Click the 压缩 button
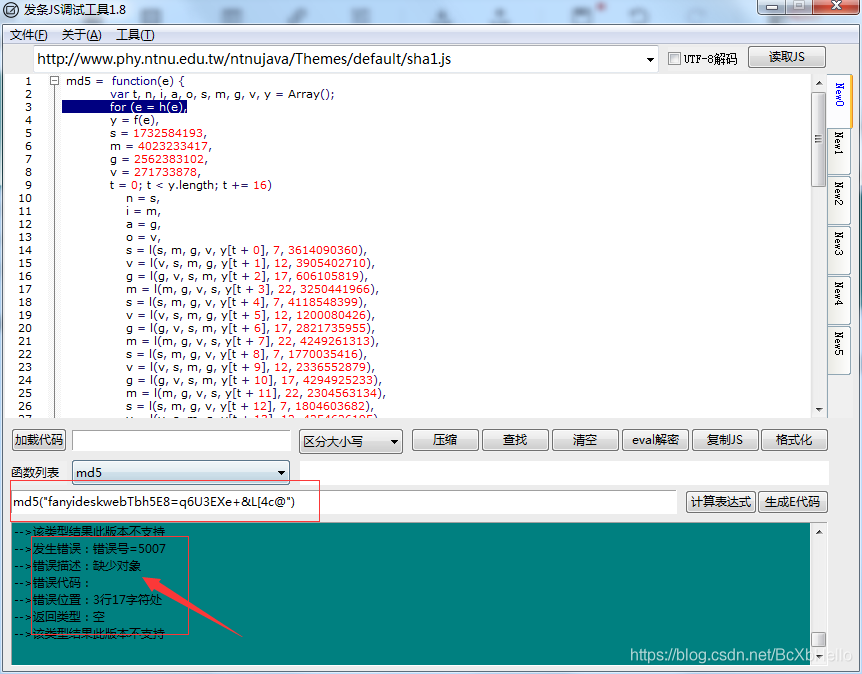The image size is (862, 674). 445,440
